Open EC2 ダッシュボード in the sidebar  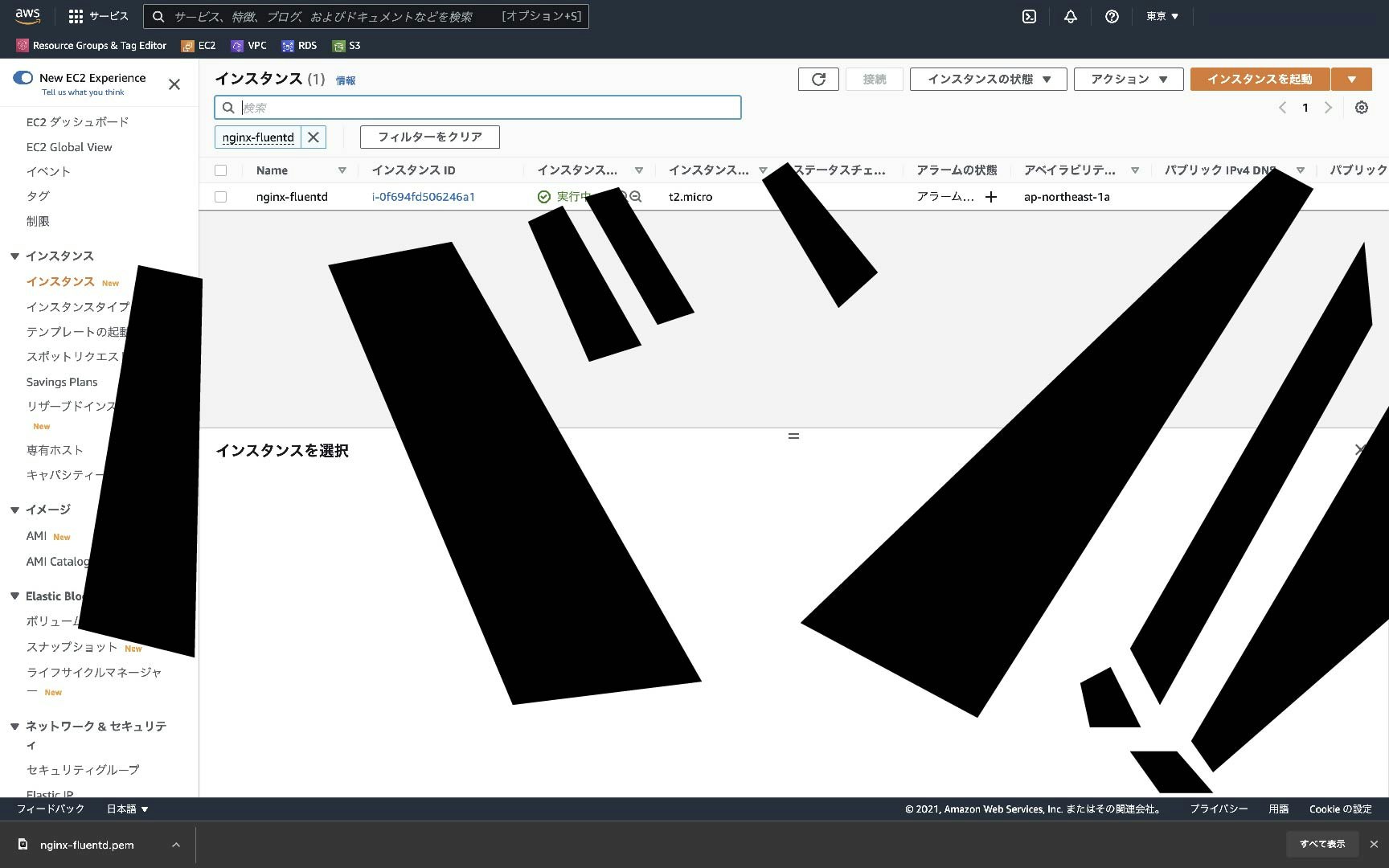click(77, 122)
